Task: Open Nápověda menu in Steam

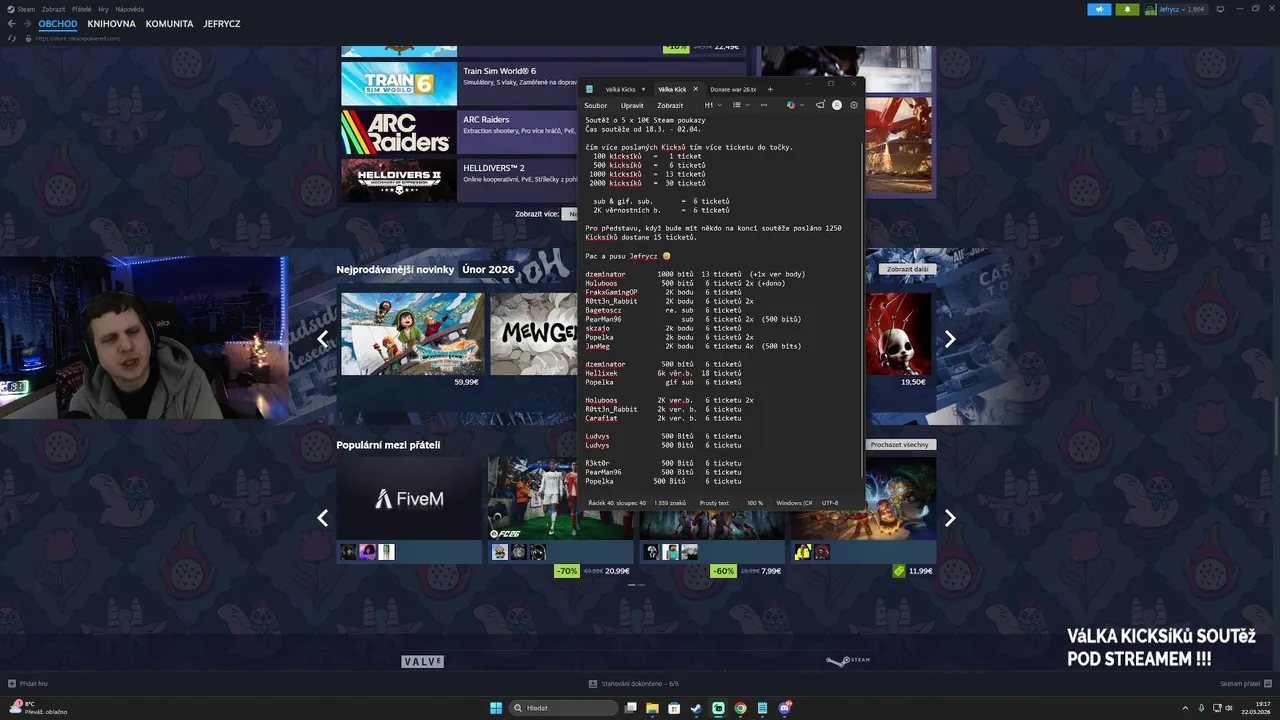Action: pyautogui.click(x=130, y=9)
